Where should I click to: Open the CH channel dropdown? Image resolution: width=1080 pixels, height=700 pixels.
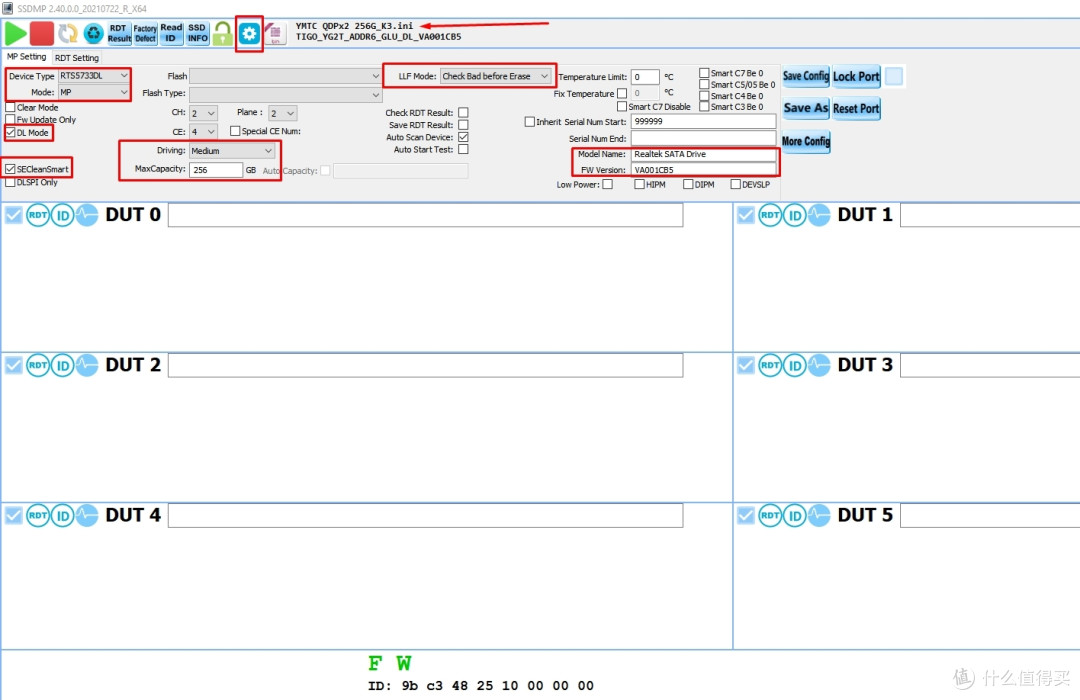[203, 113]
